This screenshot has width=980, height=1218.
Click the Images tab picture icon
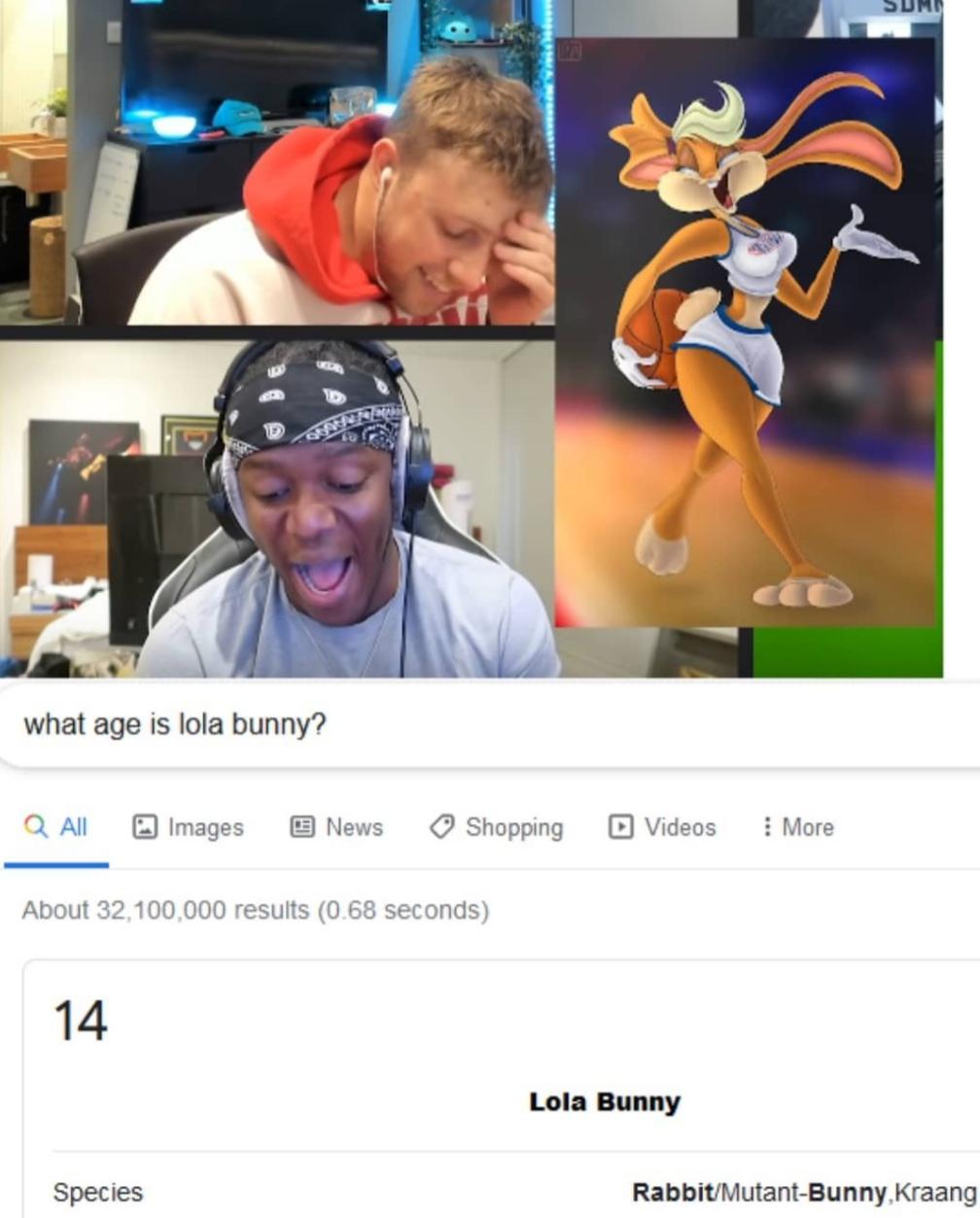point(145,826)
